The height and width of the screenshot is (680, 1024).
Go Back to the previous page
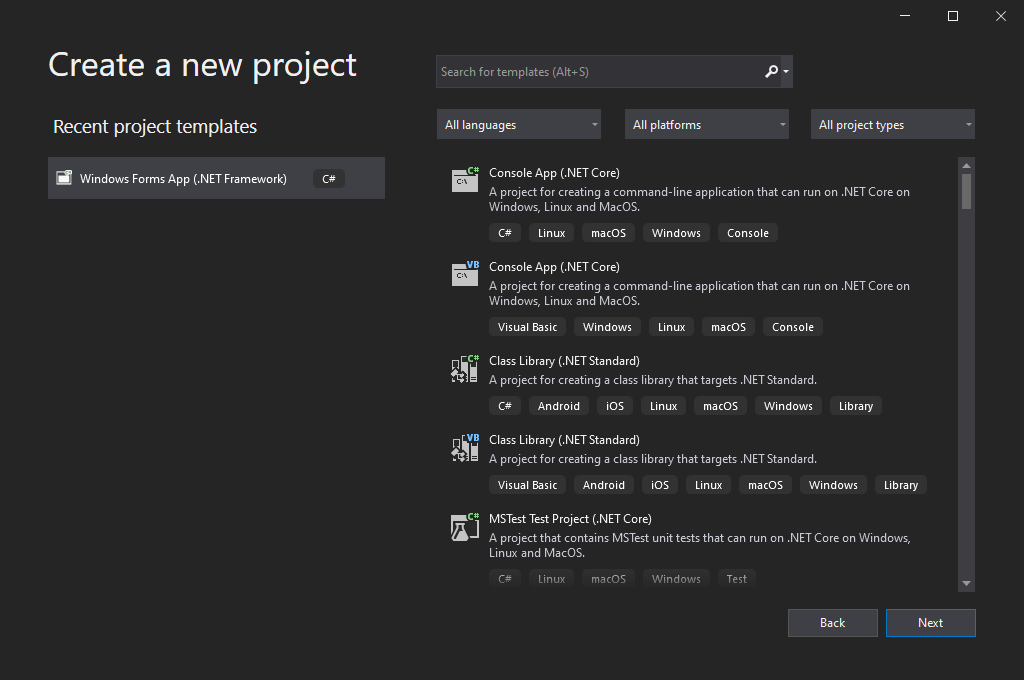(x=832, y=623)
